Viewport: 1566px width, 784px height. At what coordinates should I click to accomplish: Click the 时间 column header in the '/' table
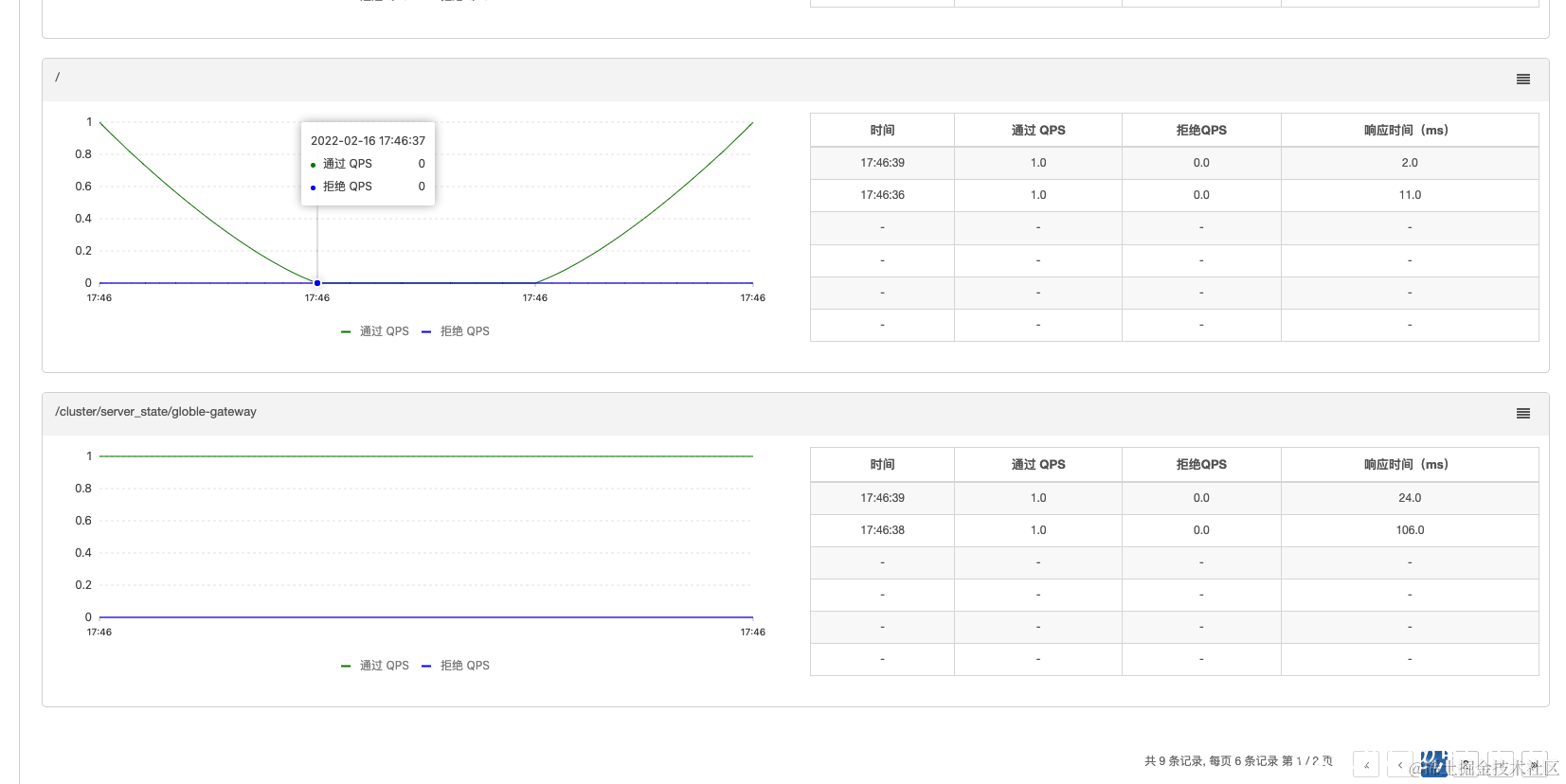click(882, 131)
